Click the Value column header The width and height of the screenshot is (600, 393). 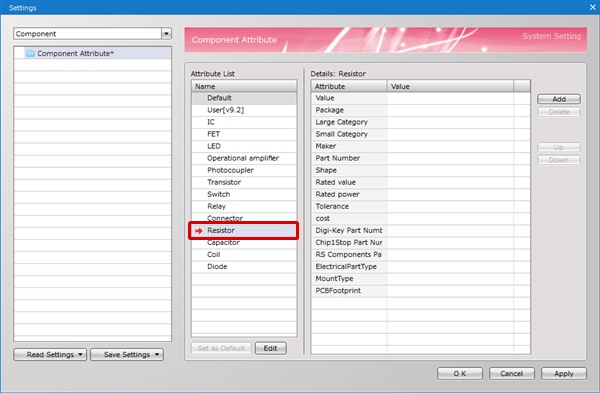coord(450,86)
